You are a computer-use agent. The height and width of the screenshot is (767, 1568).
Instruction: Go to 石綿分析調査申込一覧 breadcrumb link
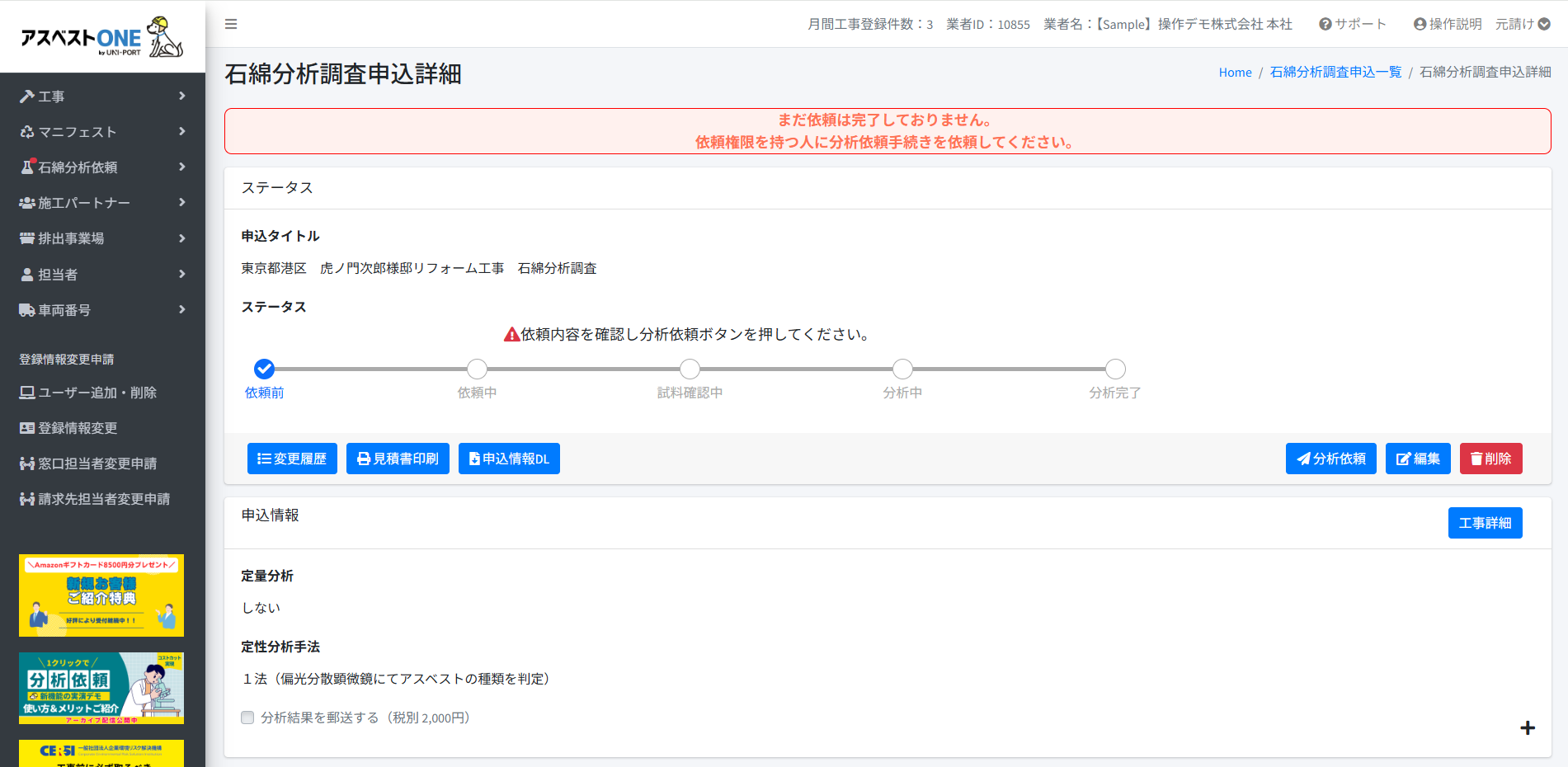pyautogui.click(x=1335, y=73)
